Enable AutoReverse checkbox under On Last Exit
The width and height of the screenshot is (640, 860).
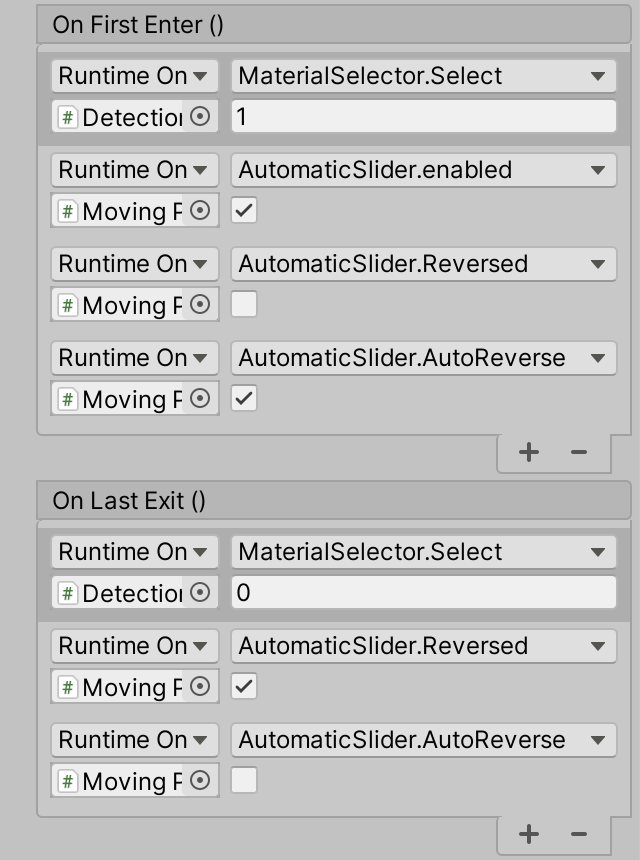[244, 781]
